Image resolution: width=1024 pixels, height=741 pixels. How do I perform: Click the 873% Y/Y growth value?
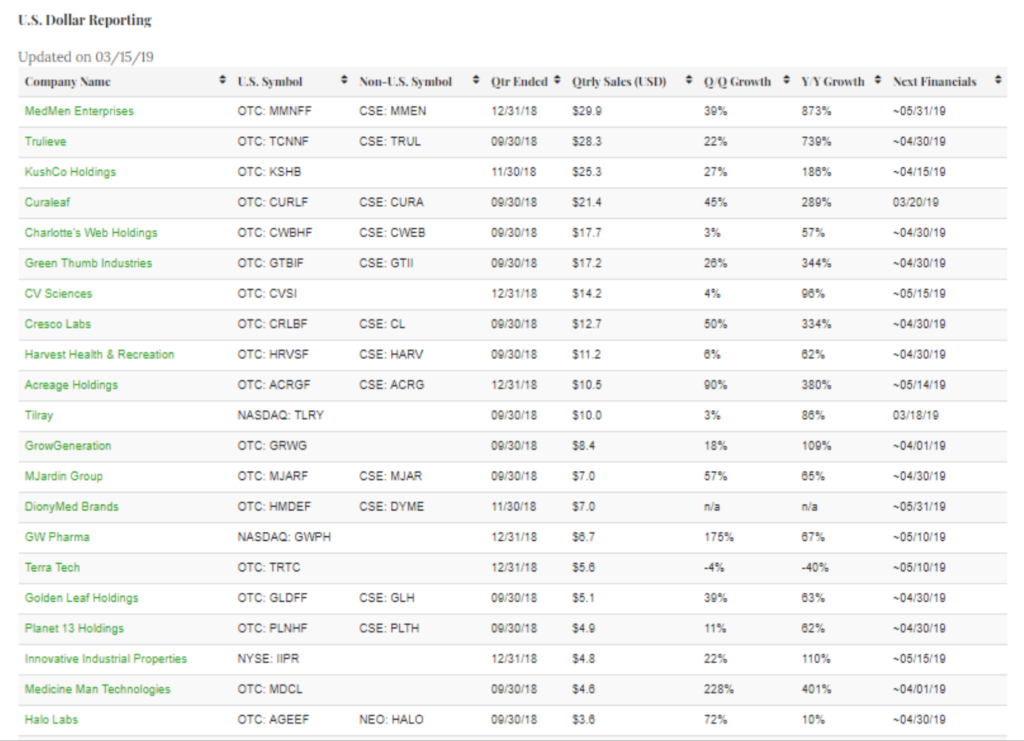(816, 111)
